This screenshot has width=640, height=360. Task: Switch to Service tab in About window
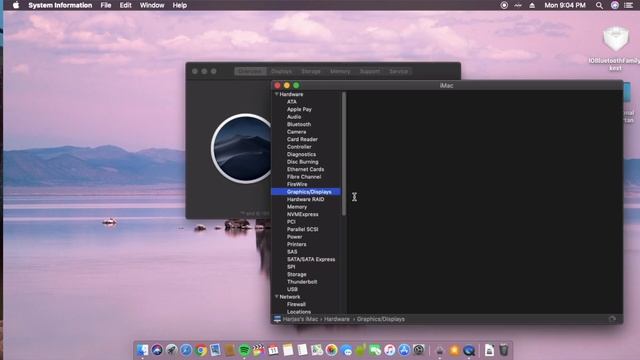(x=398, y=71)
